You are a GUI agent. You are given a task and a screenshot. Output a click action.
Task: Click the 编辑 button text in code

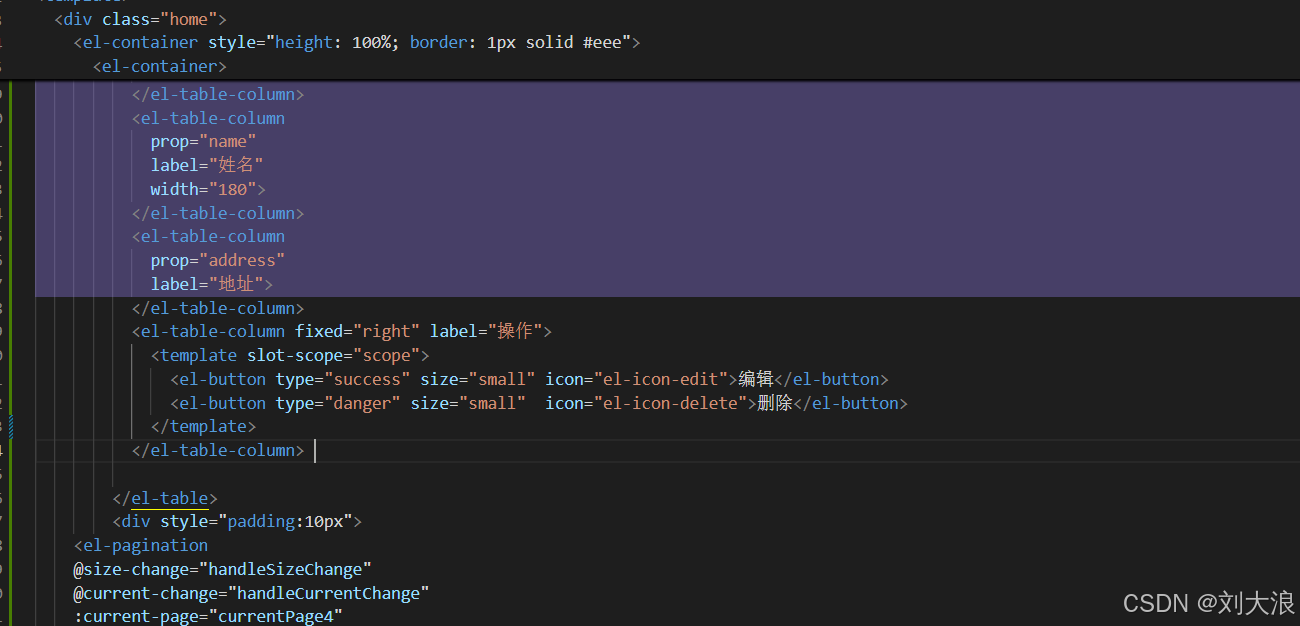tap(756, 379)
